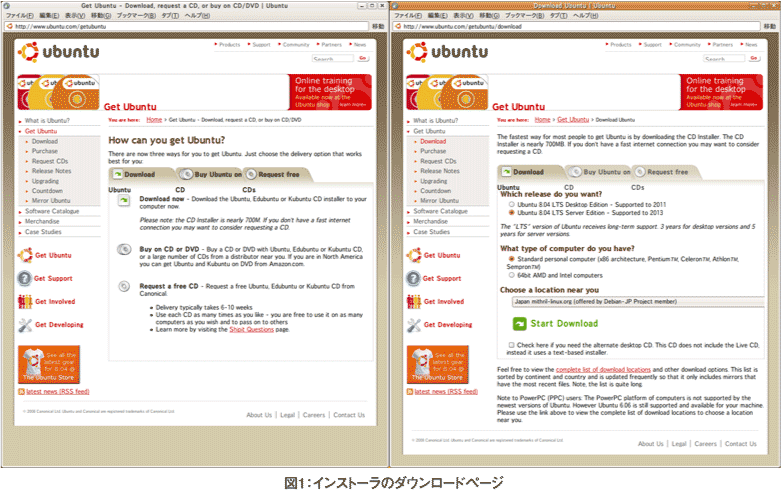Screen dimensions: 781x495
Task: Open Upgrading sidebar link in right window
Action: tap(433, 181)
